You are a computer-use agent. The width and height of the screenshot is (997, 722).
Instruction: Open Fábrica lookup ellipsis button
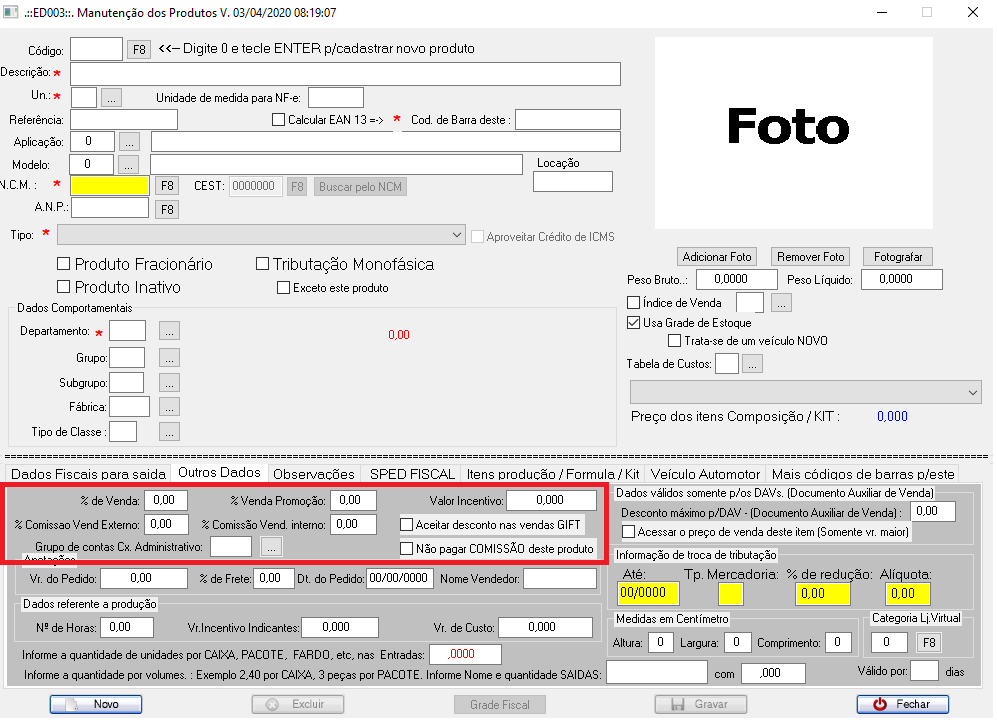point(169,407)
